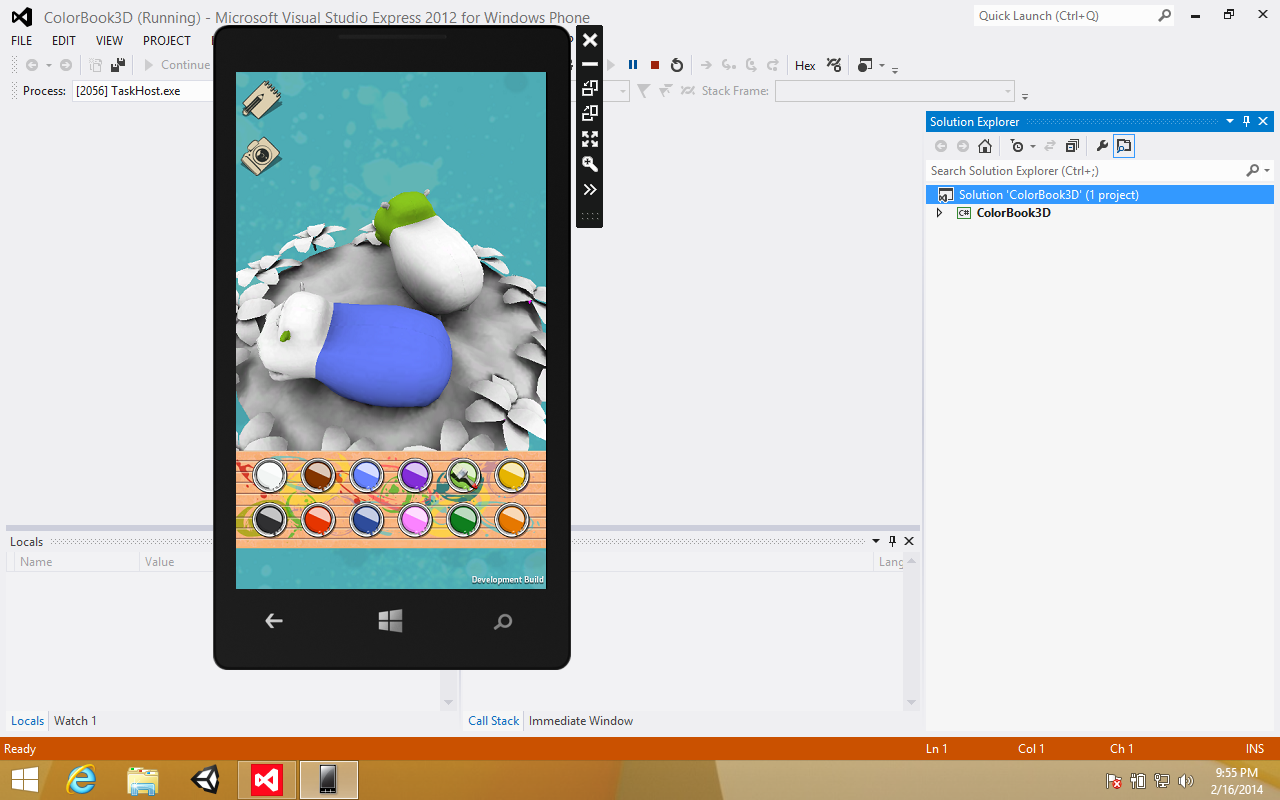The height and width of the screenshot is (800, 1280).
Task: Click the emulator Fit to Screen icon
Action: coord(590,139)
